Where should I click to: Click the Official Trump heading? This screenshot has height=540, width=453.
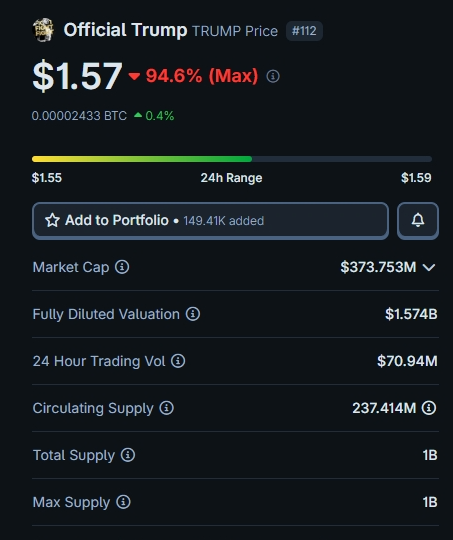point(125,30)
